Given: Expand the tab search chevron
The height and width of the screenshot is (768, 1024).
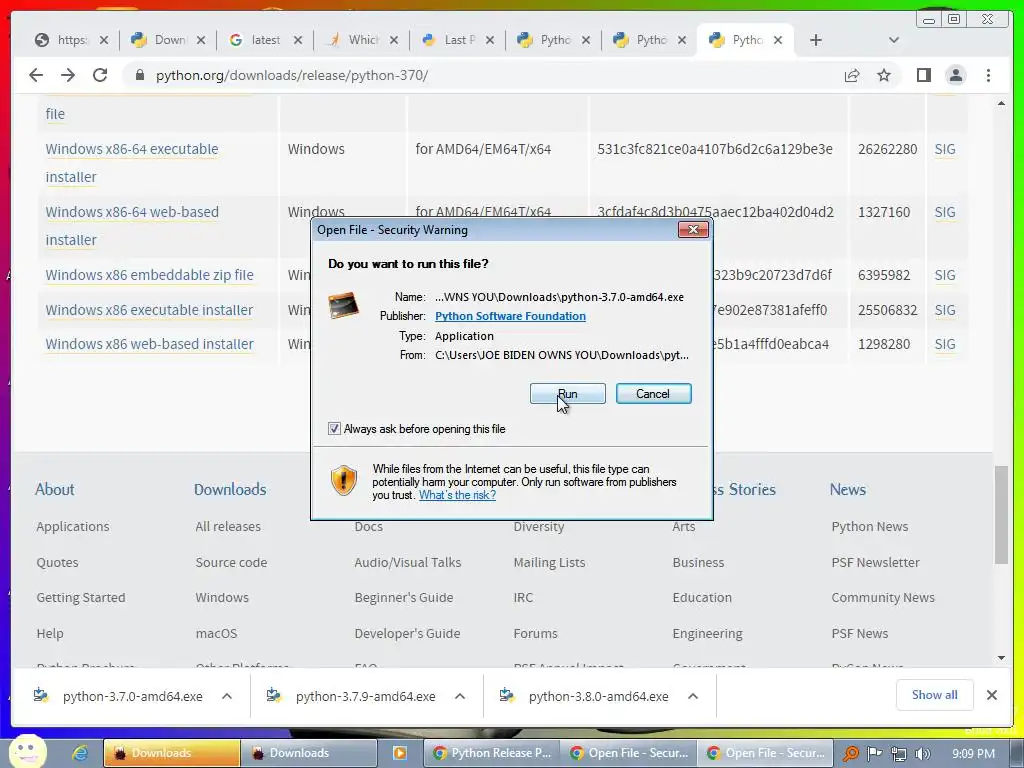Looking at the screenshot, I should (894, 40).
